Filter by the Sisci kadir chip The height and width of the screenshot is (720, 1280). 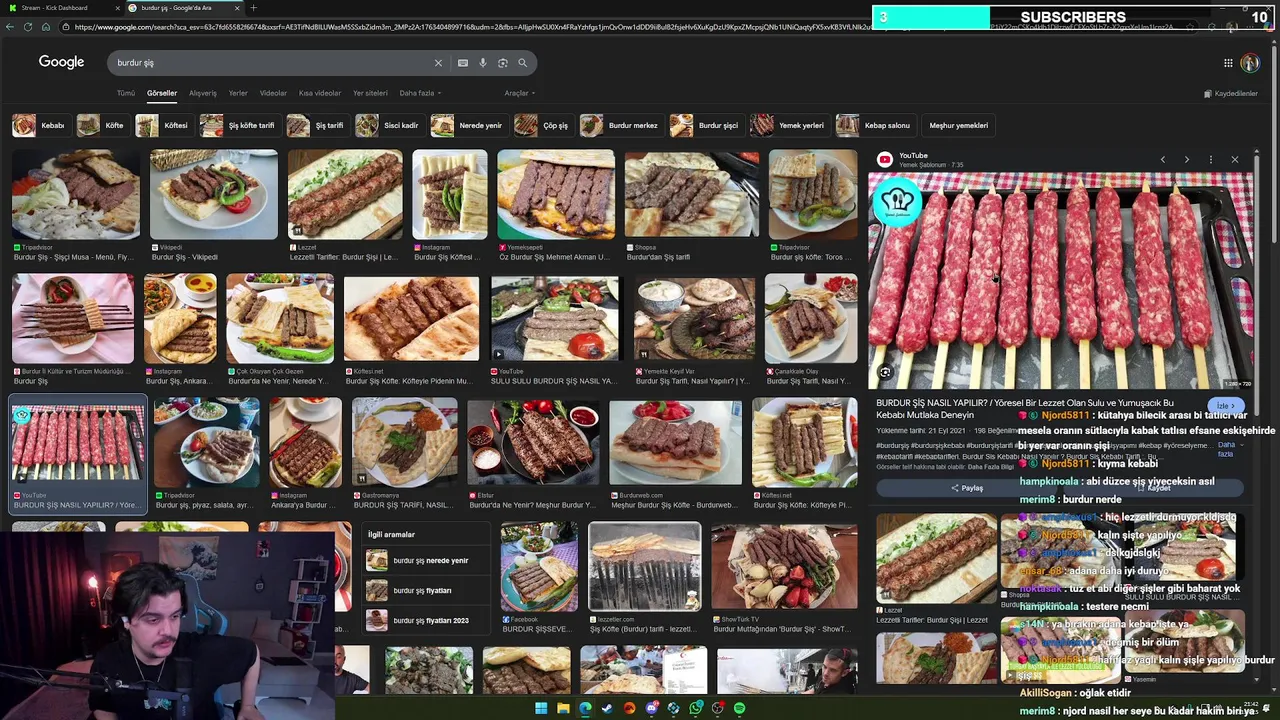[x=389, y=125]
